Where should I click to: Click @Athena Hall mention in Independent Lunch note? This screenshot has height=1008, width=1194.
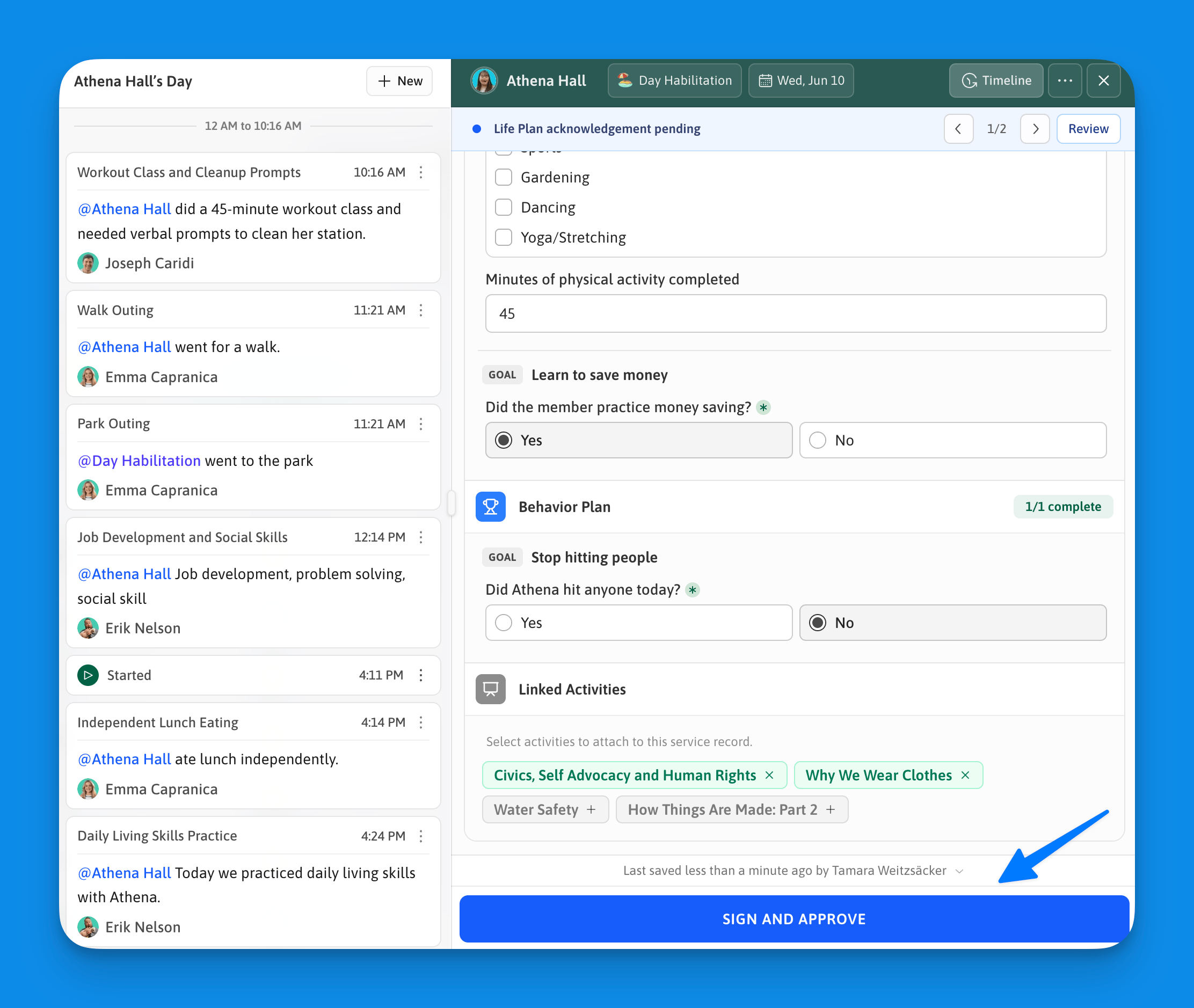(x=124, y=759)
